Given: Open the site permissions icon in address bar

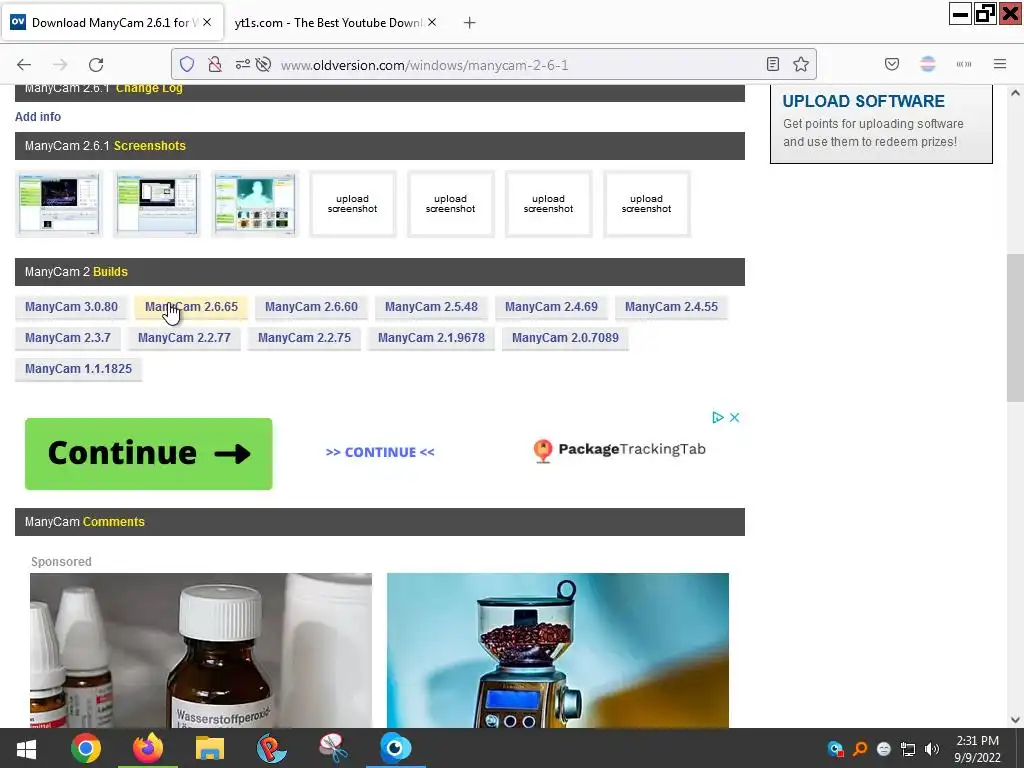Looking at the screenshot, I should click(242, 65).
